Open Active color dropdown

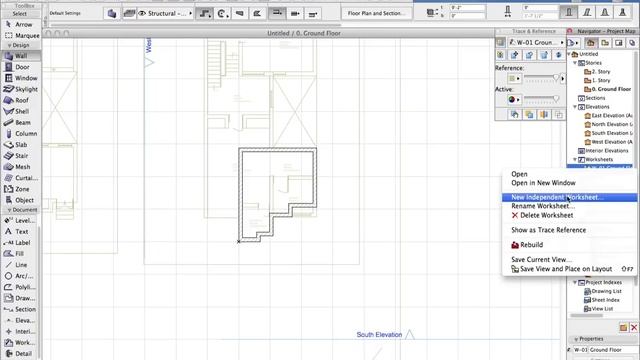[514, 99]
